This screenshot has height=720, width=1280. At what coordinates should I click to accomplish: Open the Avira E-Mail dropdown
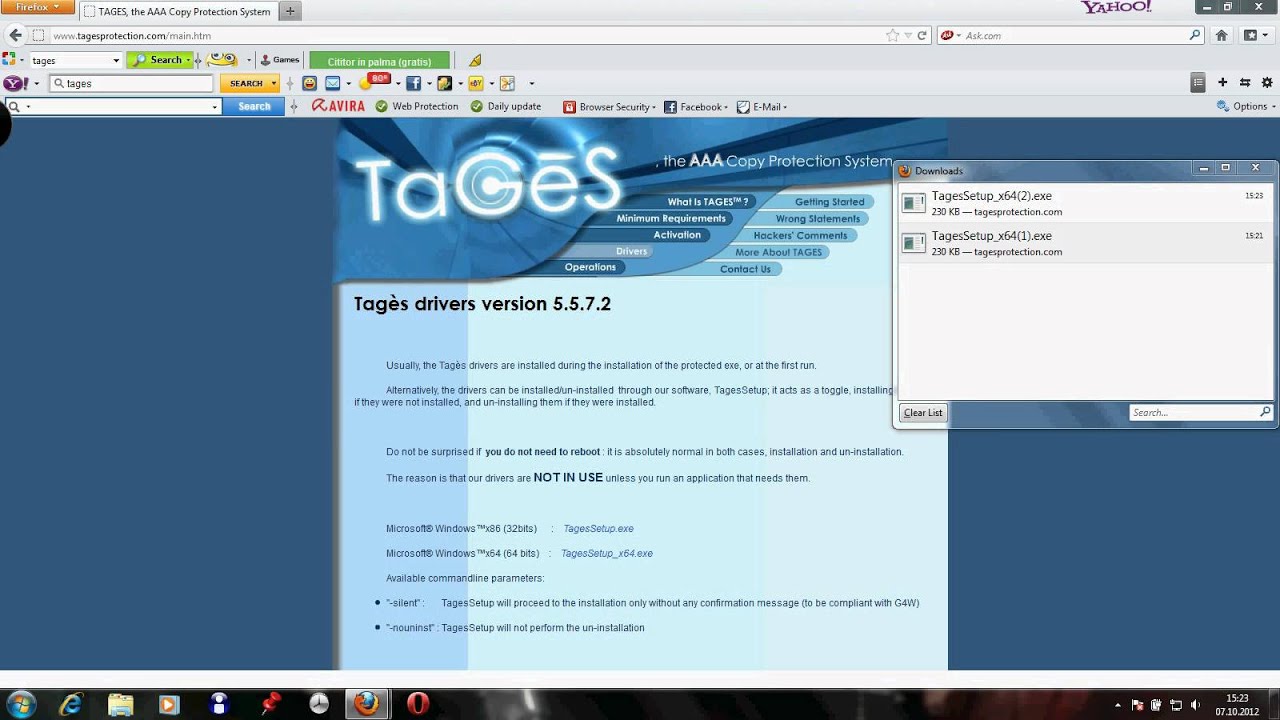(762, 106)
